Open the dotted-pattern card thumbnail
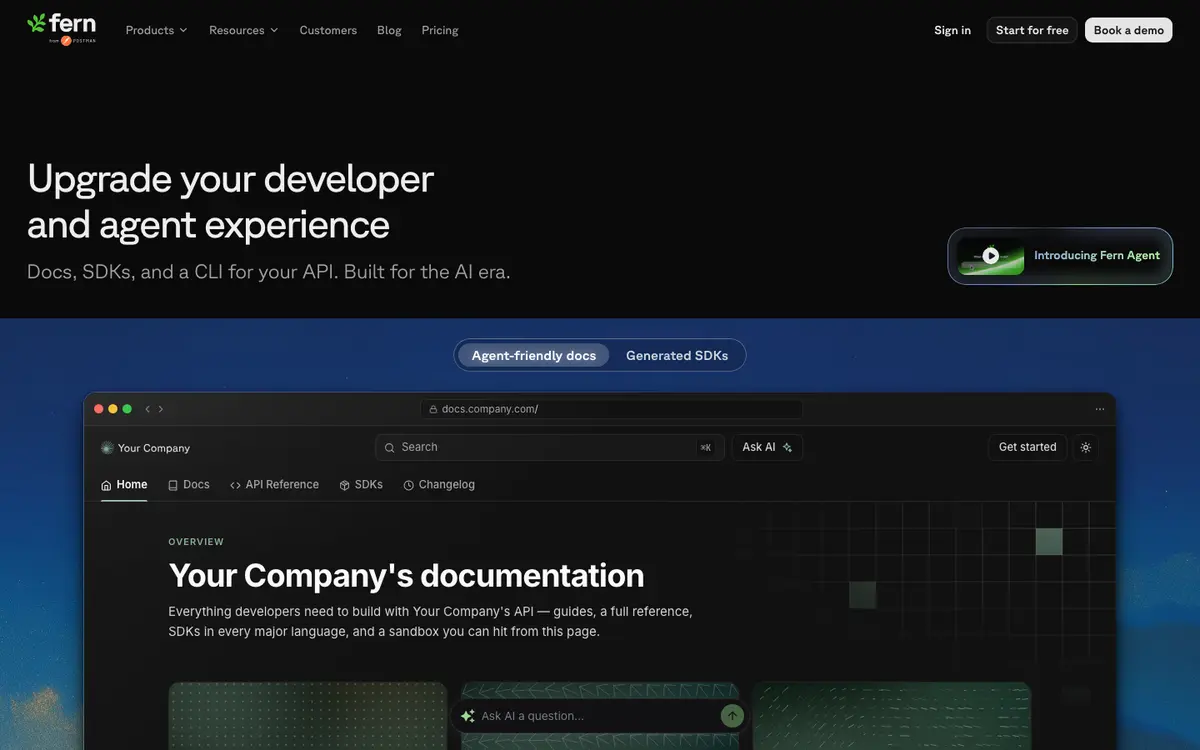The width and height of the screenshot is (1200, 750). tap(307, 716)
